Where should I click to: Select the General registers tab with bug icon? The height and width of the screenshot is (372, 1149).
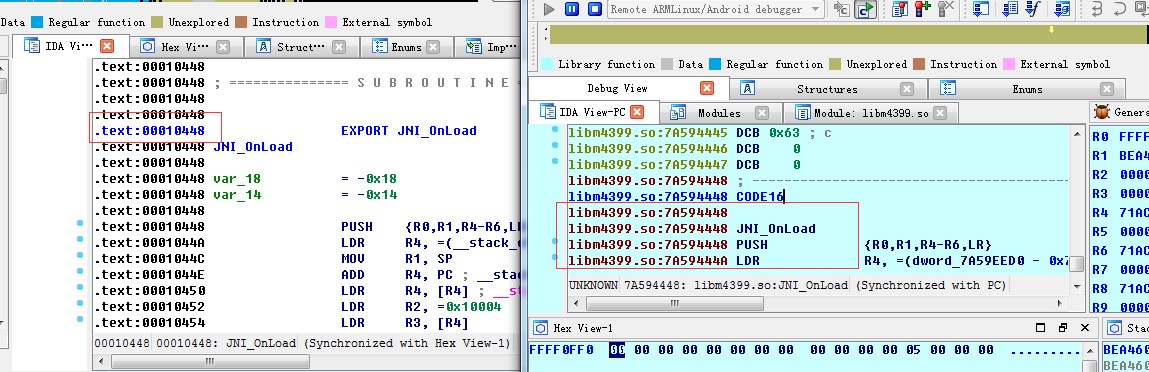click(1120, 112)
